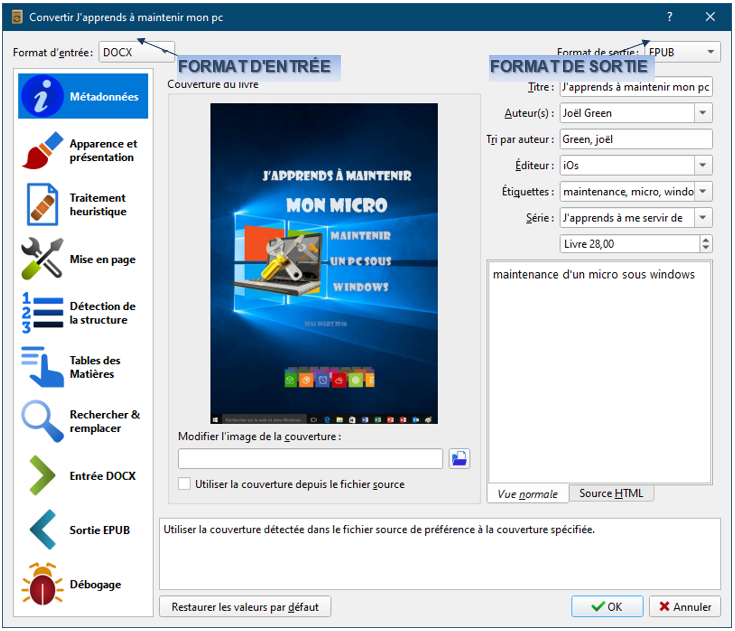This screenshot has width=735, height=631.
Task: Enable Utiliser la couverture depuis le fichier source
Action: pyautogui.click(x=184, y=484)
